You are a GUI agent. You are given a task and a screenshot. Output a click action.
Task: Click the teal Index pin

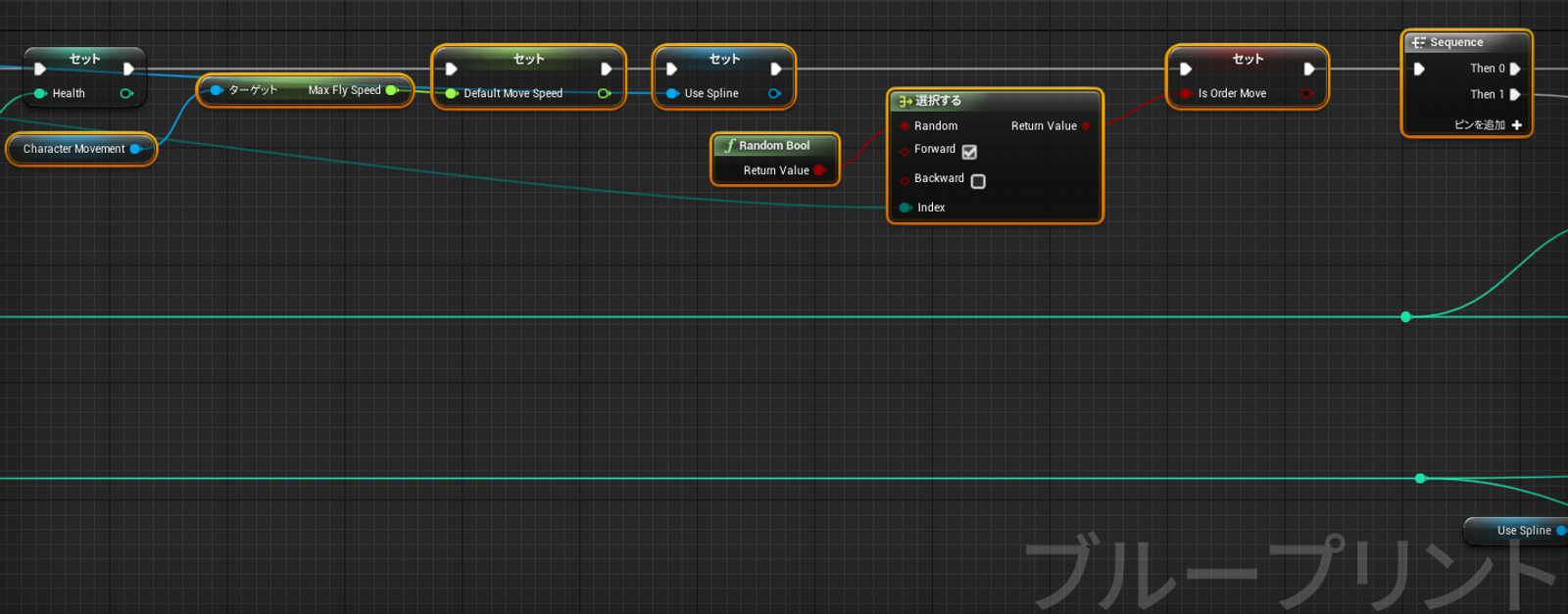click(906, 208)
